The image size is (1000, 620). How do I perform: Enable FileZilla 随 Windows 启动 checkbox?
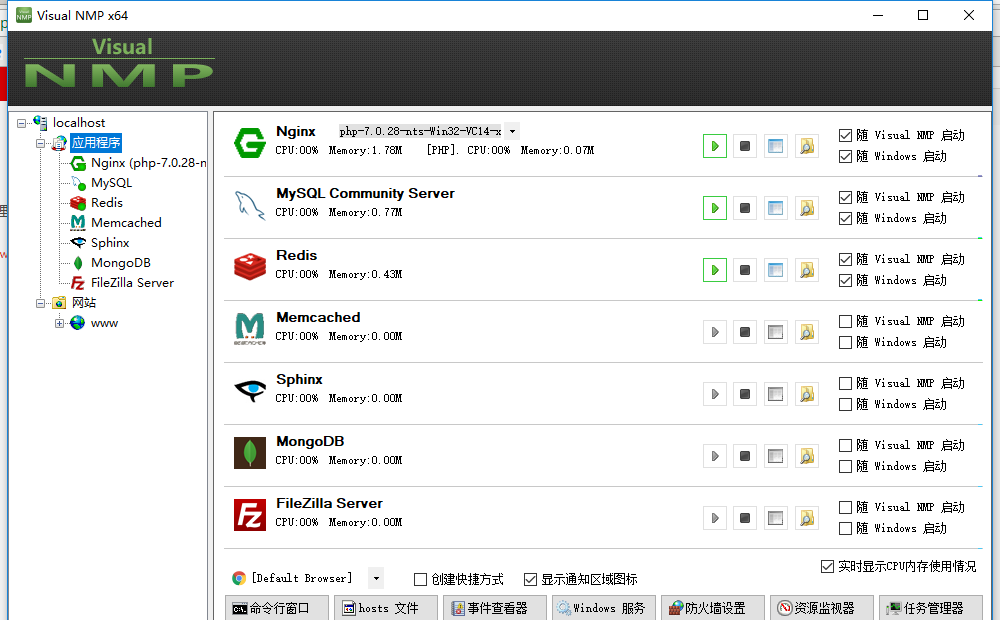845,528
